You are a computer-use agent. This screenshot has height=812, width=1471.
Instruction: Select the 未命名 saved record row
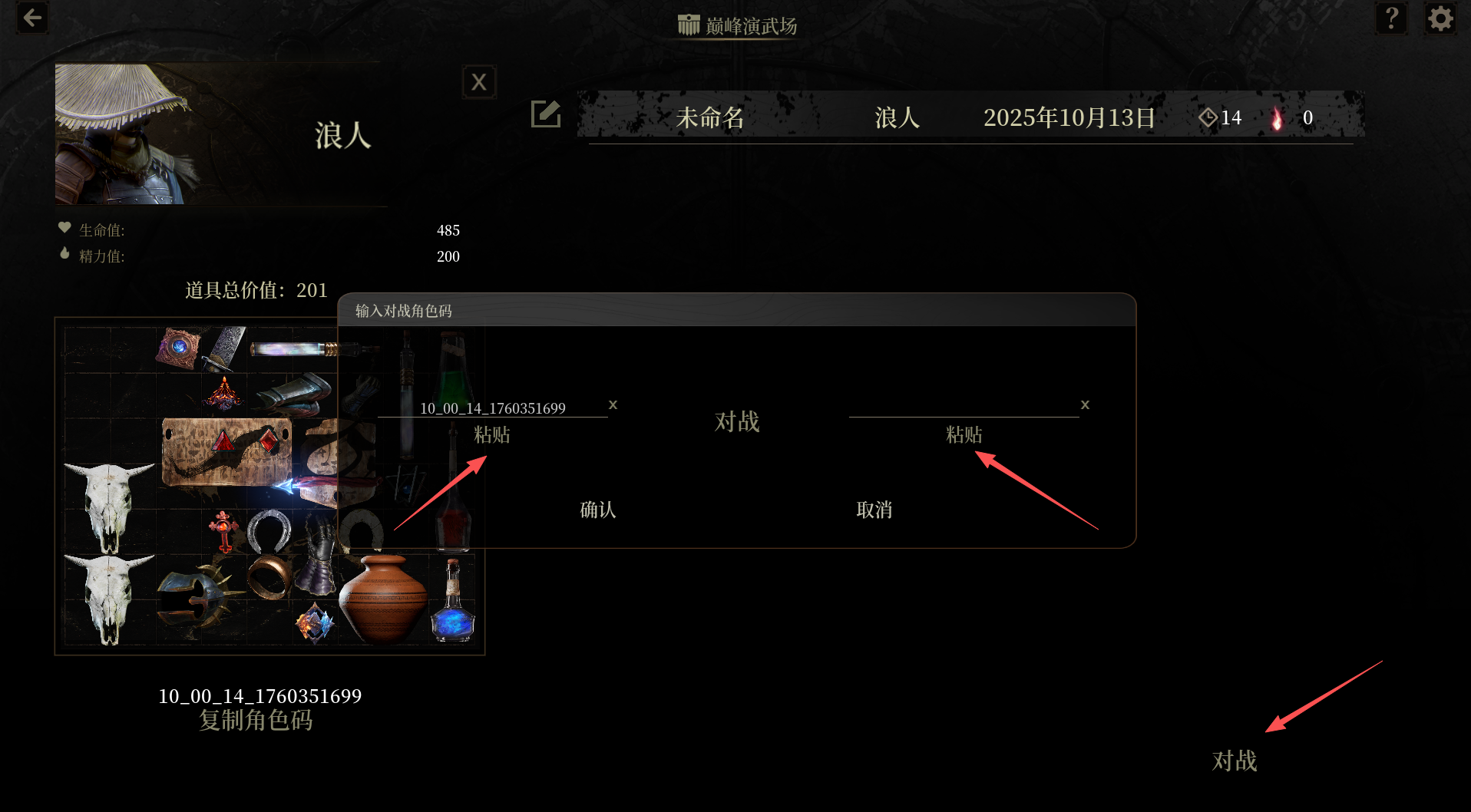point(970,117)
